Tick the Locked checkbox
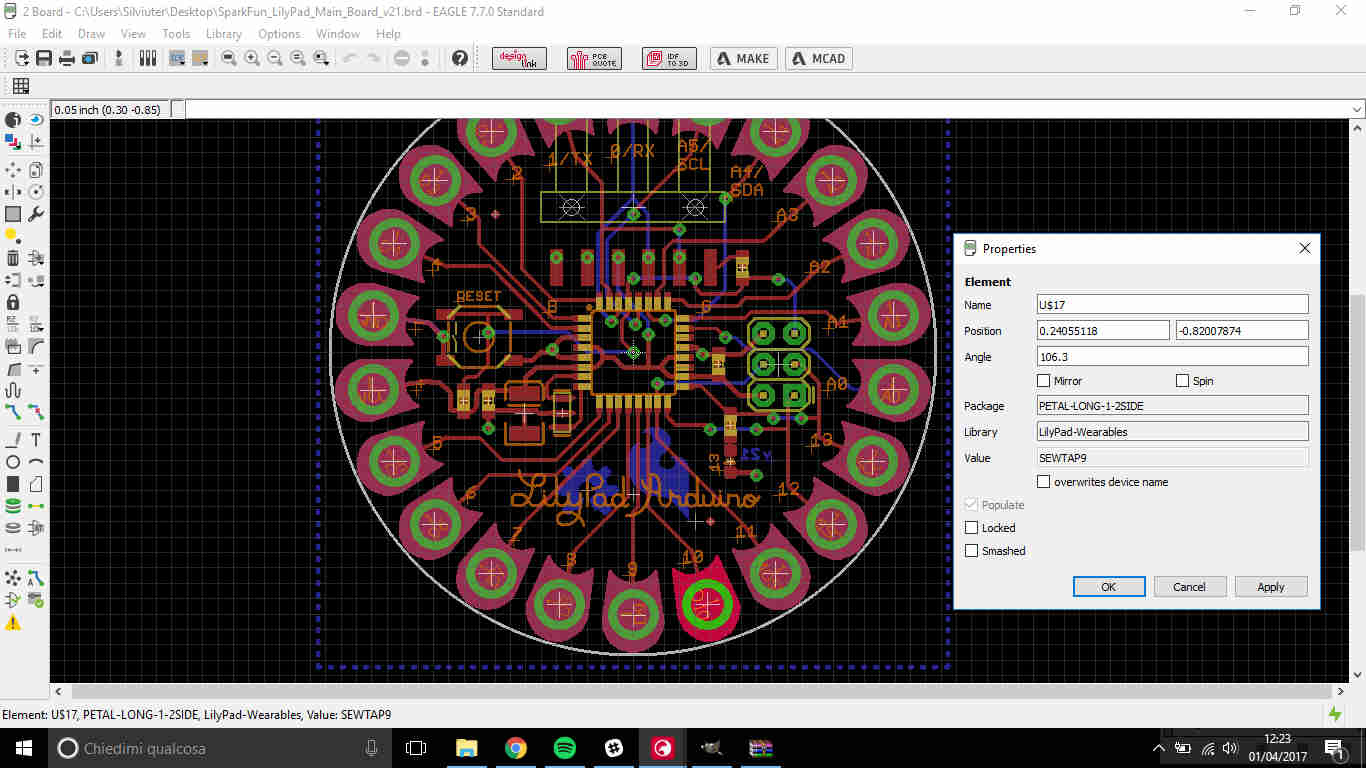The width and height of the screenshot is (1366, 768). pyautogui.click(x=971, y=528)
